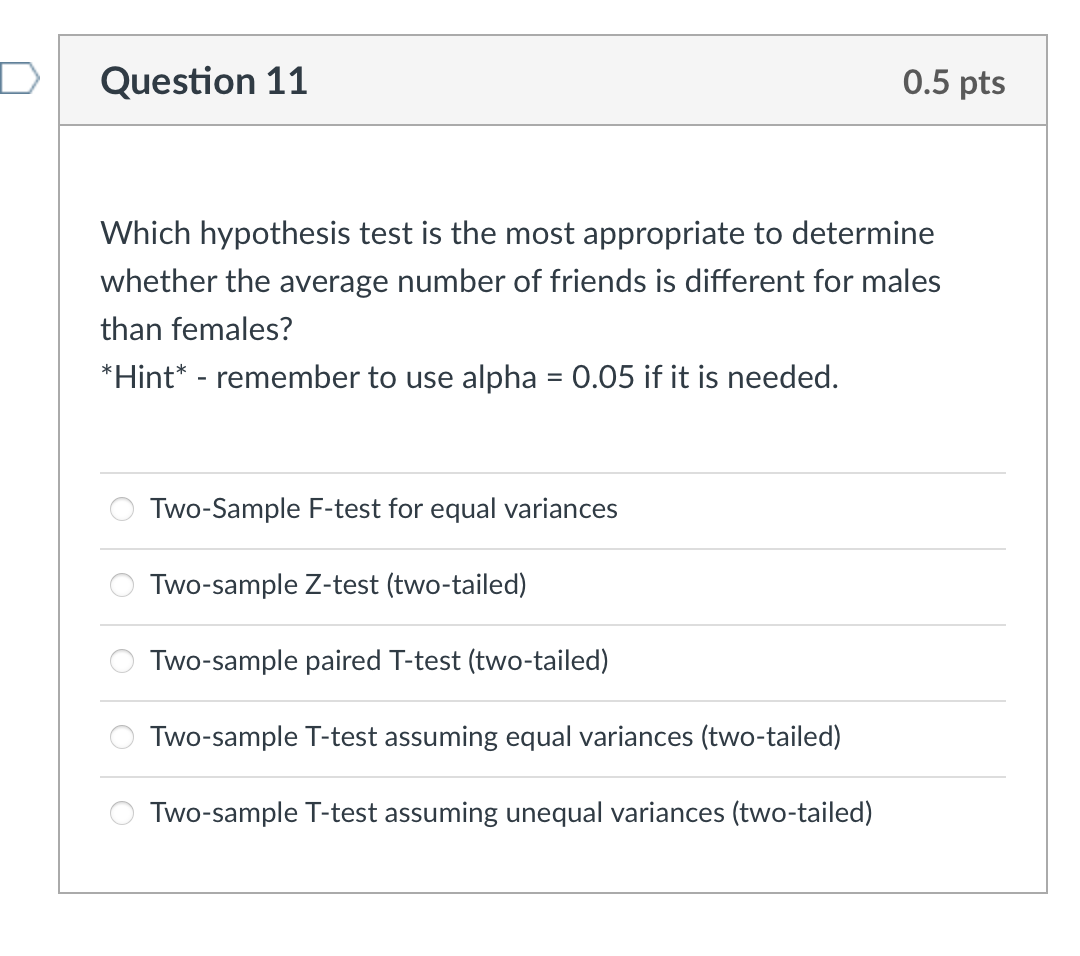The width and height of the screenshot is (1080, 956).
Task: Select Two-sample Z-test (two-tailed) option
Action: click(121, 585)
